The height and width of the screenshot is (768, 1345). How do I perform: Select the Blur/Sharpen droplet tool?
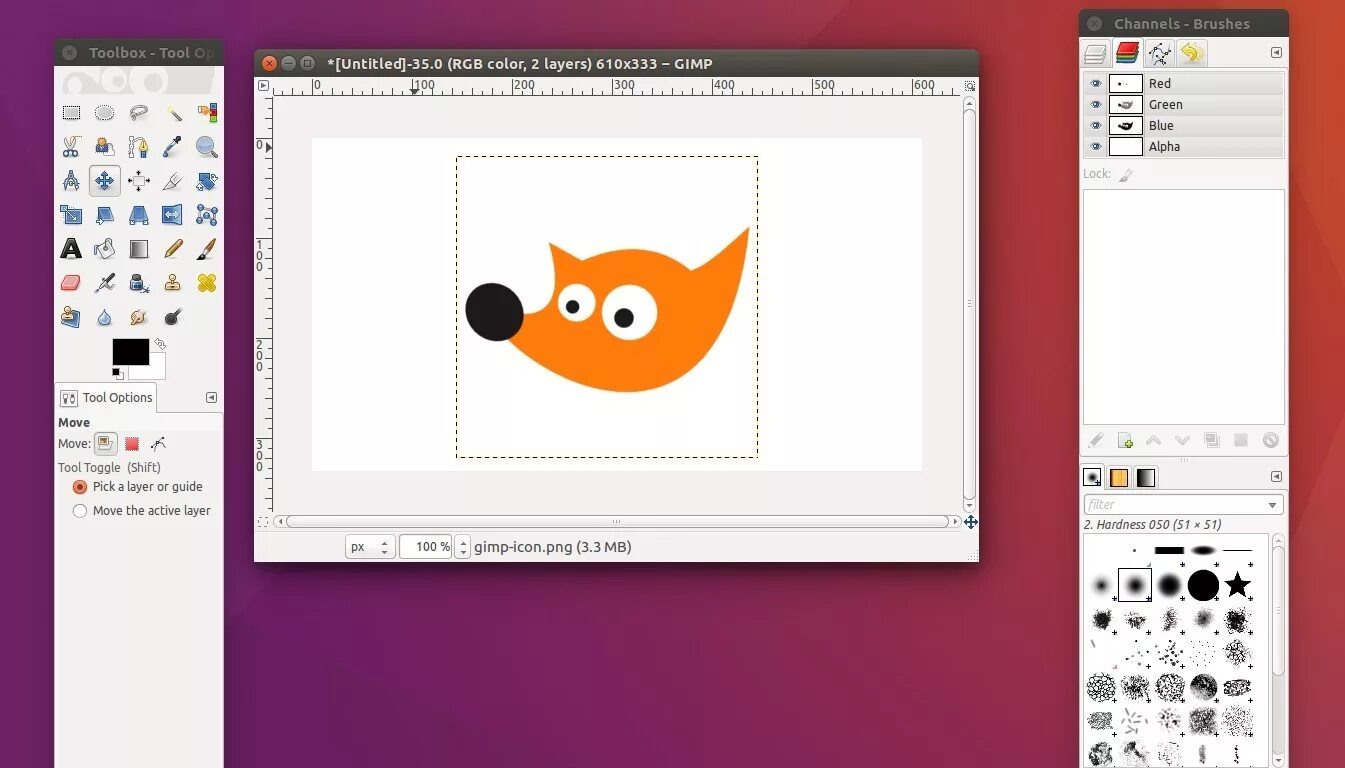(x=104, y=317)
